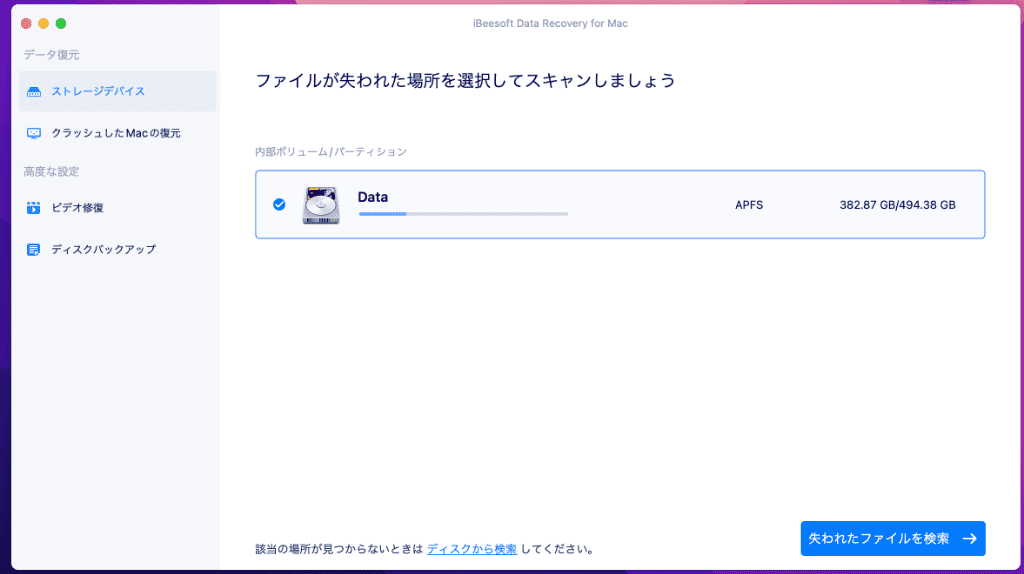Click the APFS file system label

pyautogui.click(x=749, y=205)
